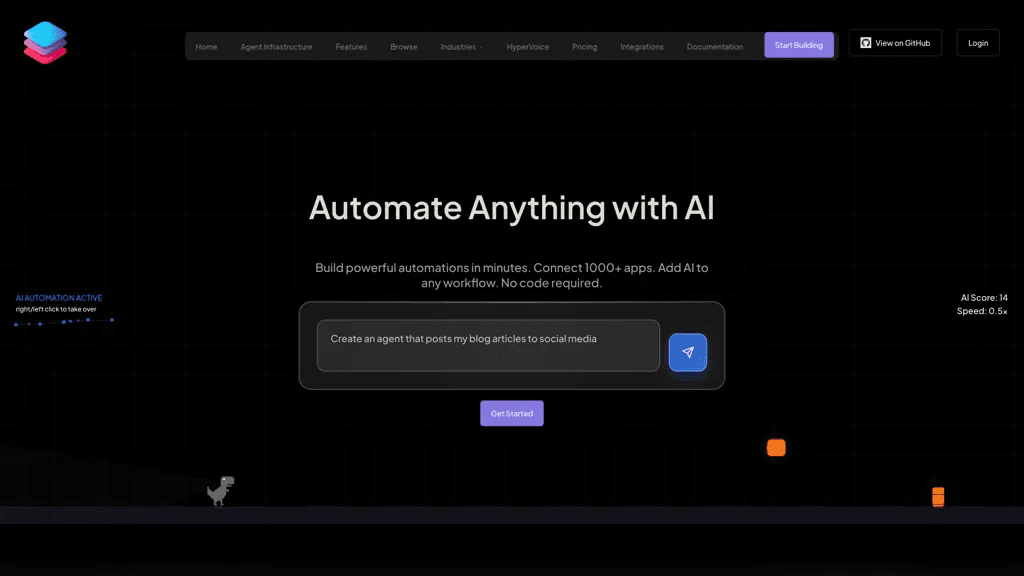1024x576 pixels.
Task: Select Browse in the navigation bar
Action: point(404,47)
